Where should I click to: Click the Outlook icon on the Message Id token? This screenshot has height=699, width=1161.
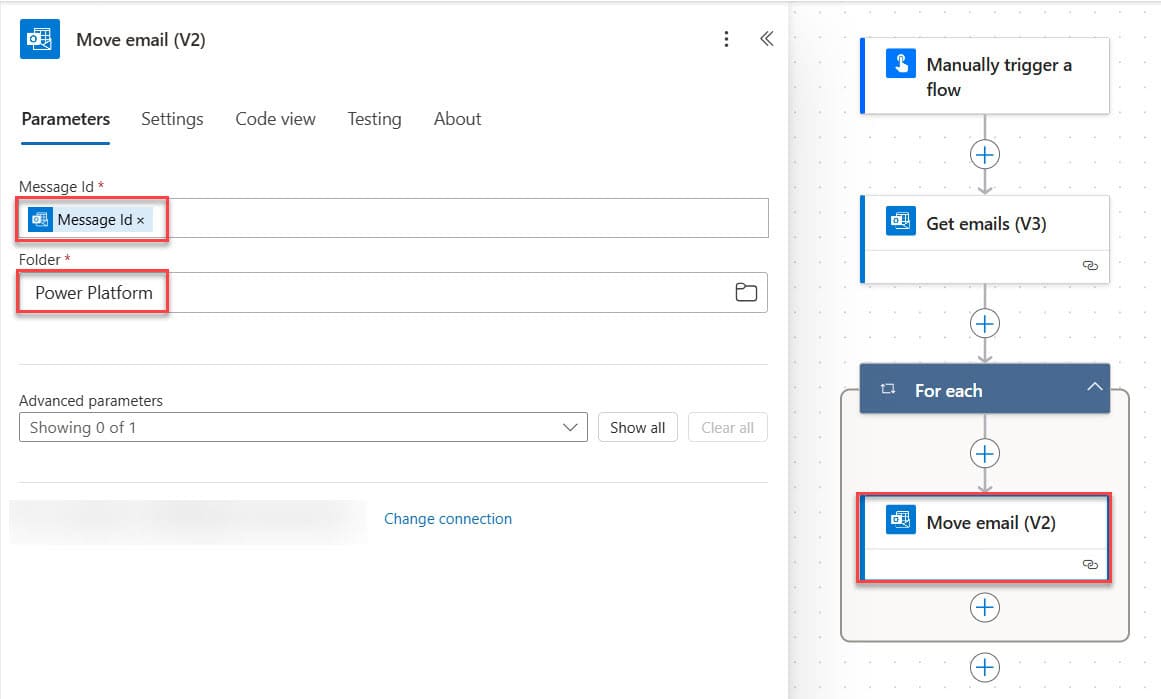pos(41,218)
